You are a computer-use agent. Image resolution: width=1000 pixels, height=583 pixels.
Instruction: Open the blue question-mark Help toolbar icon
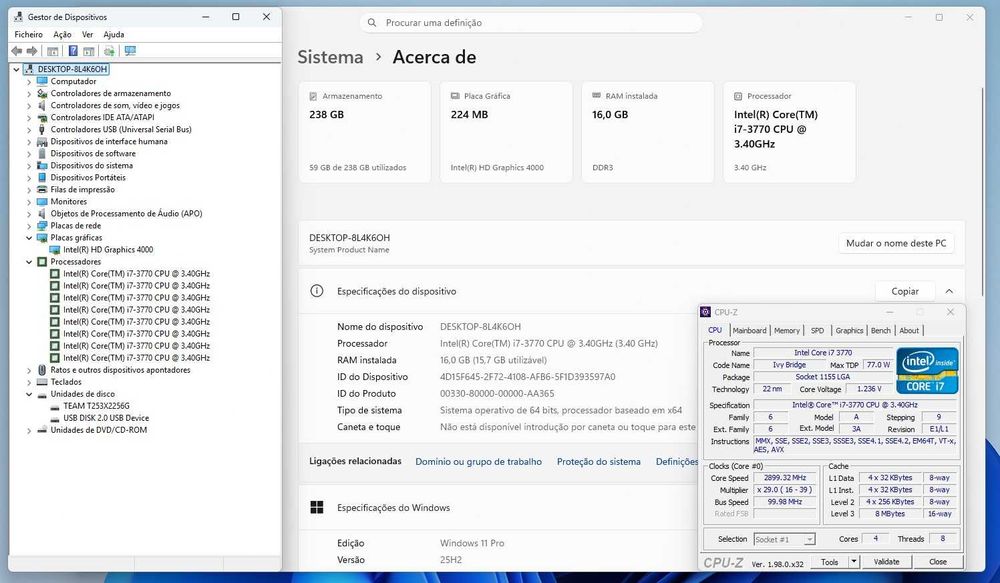point(73,51)
